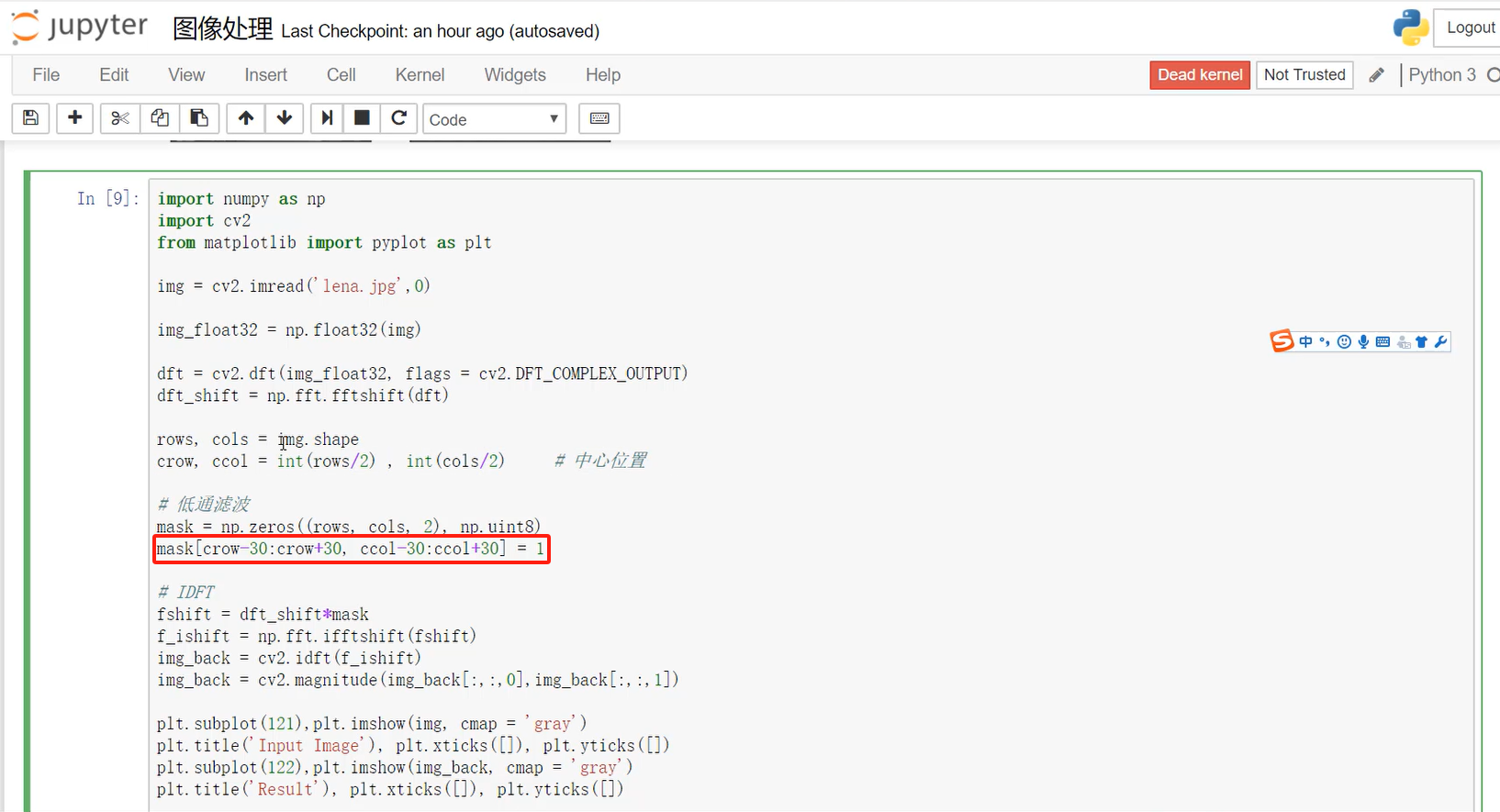Click the 'rows, cols = img.shape' line

[x=258, y=439]
